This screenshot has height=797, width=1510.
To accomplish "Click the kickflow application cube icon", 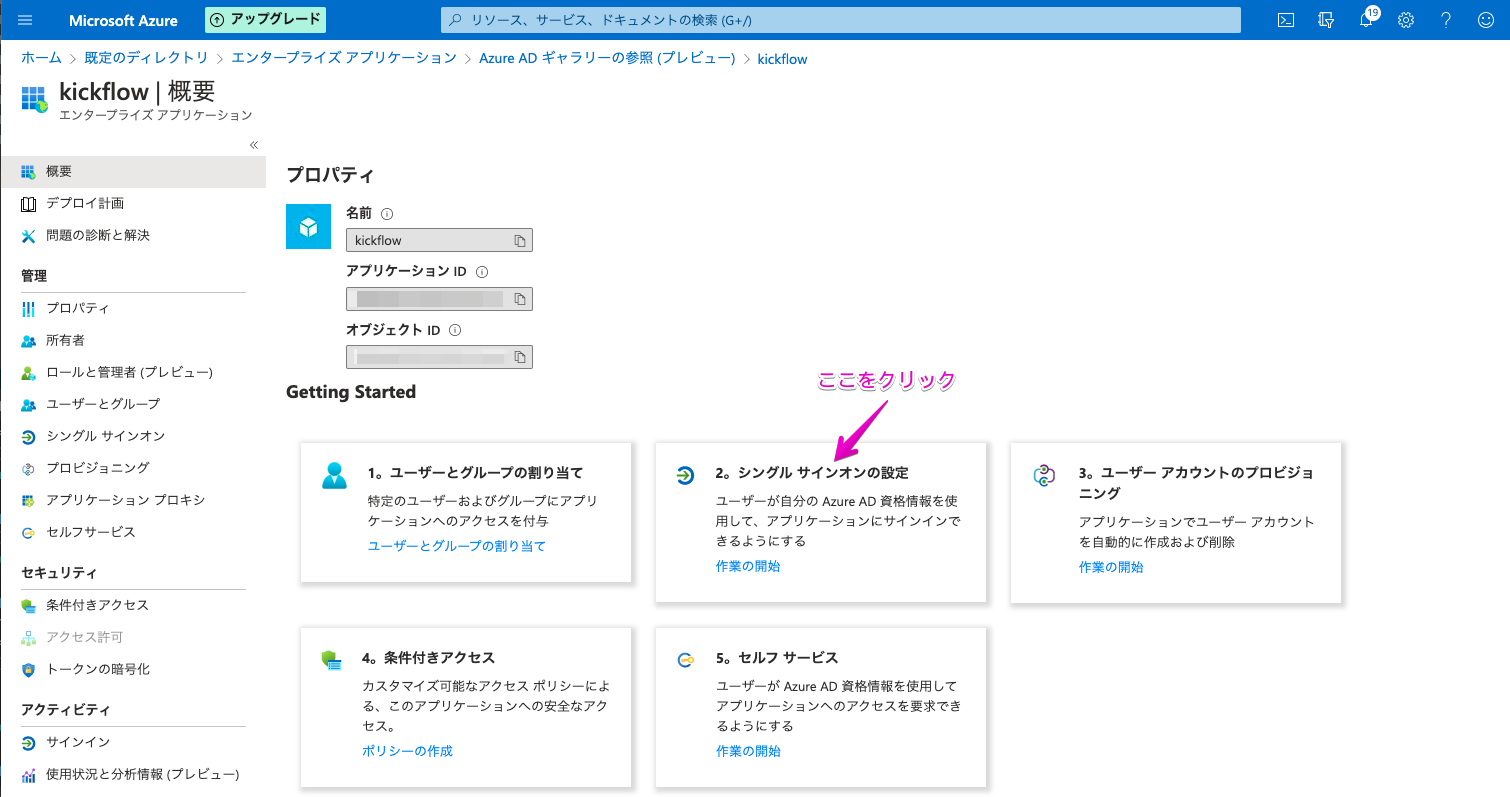I will coord(308,226).
